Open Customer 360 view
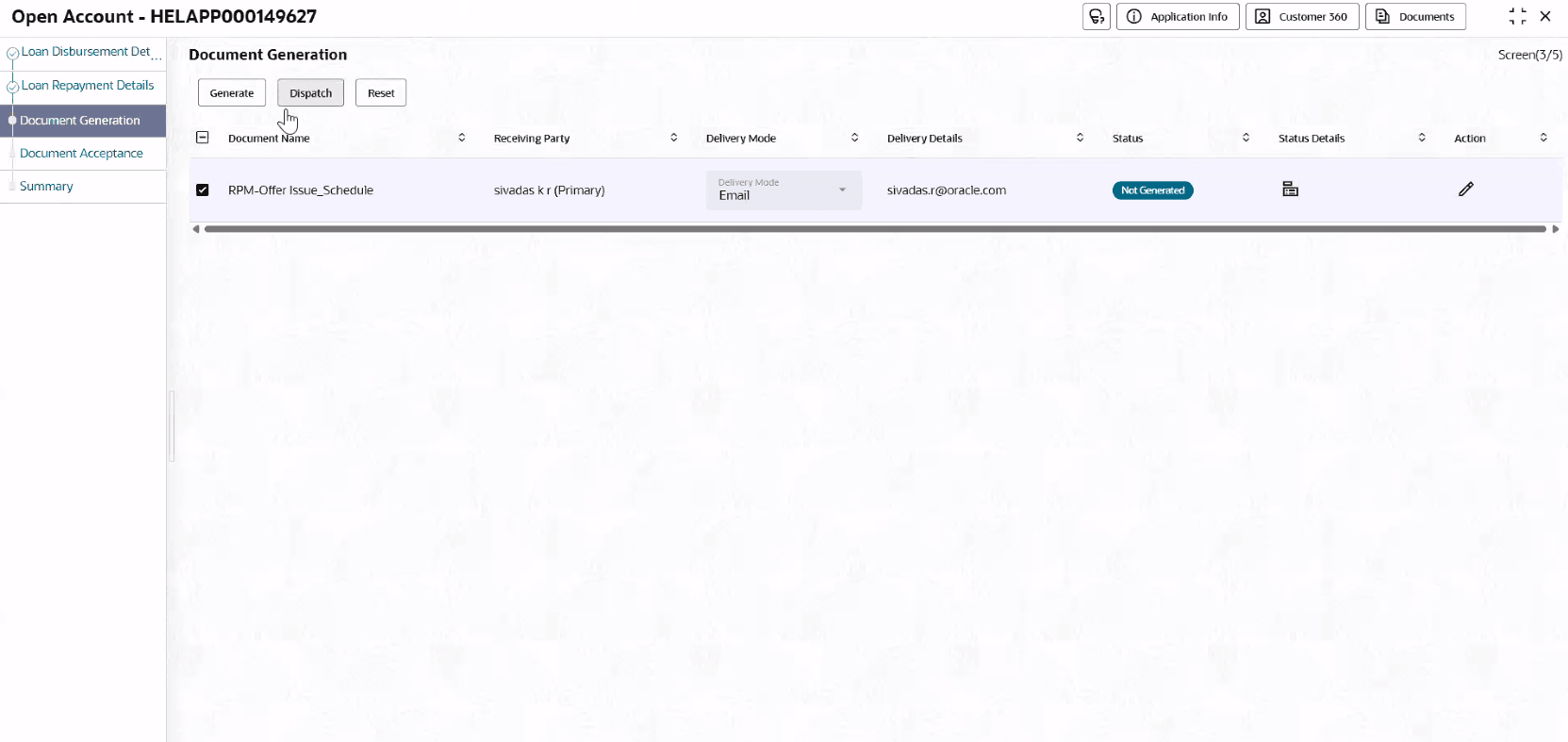 coord(1302,17)
